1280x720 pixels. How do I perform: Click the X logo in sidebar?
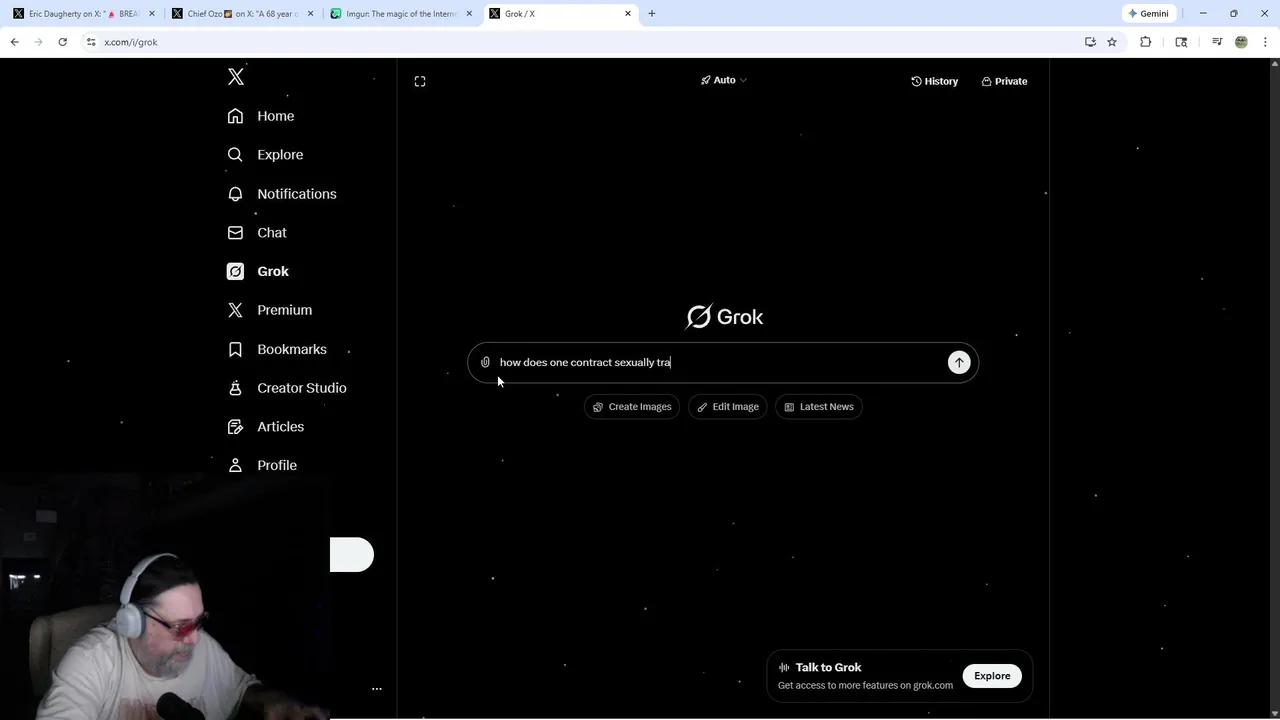[236, 77]
